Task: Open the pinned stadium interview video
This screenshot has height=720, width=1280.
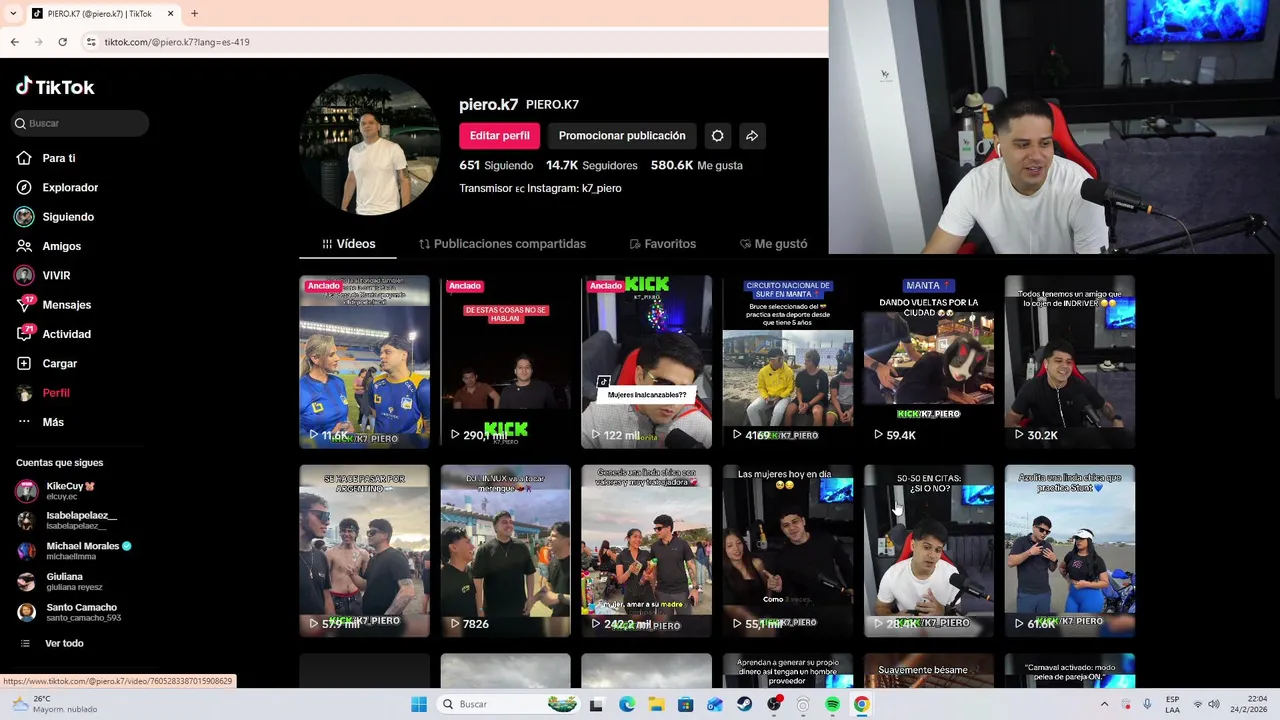Action: point(364,362)
